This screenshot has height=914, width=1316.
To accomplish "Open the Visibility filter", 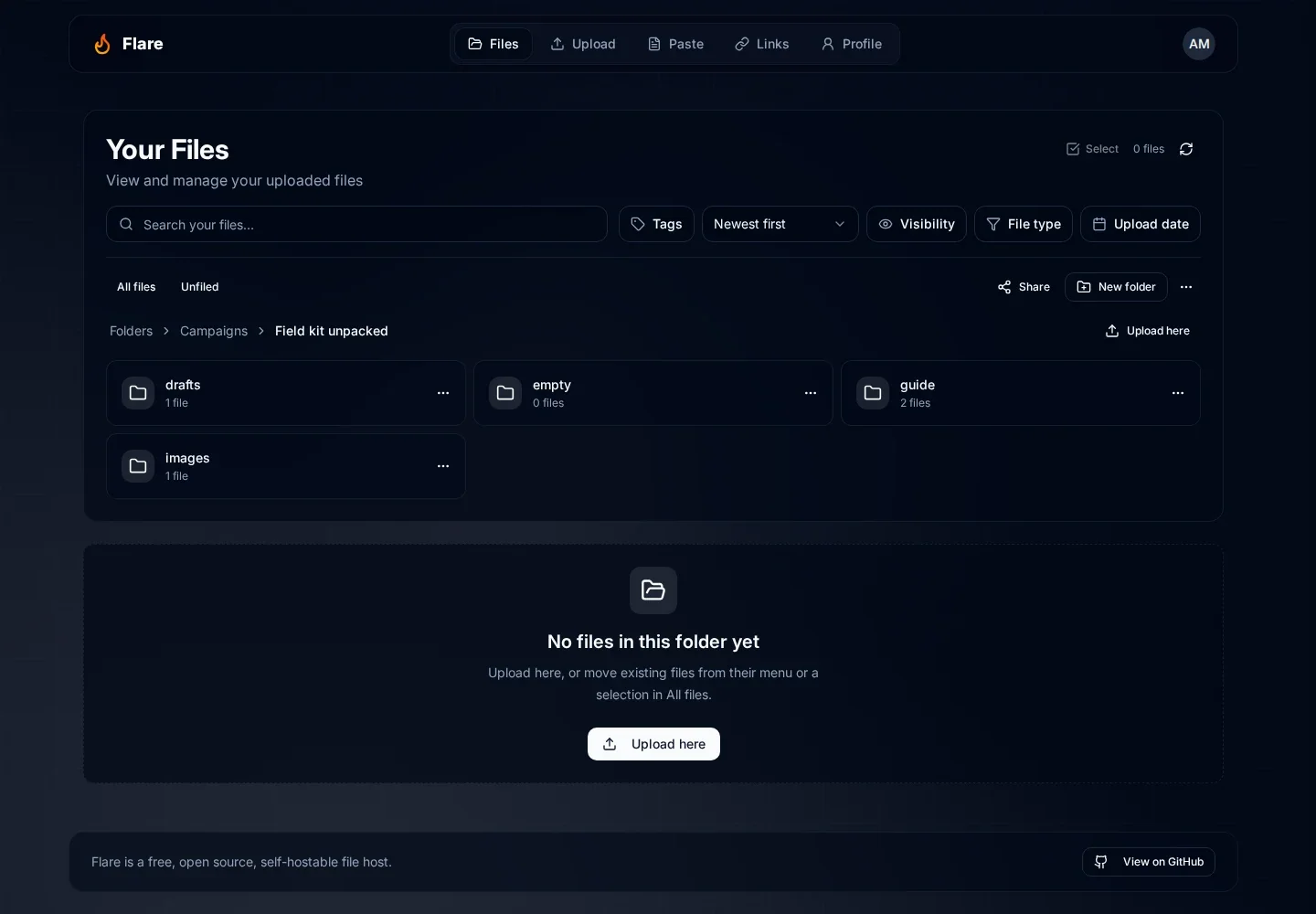I will pos(917,224).
